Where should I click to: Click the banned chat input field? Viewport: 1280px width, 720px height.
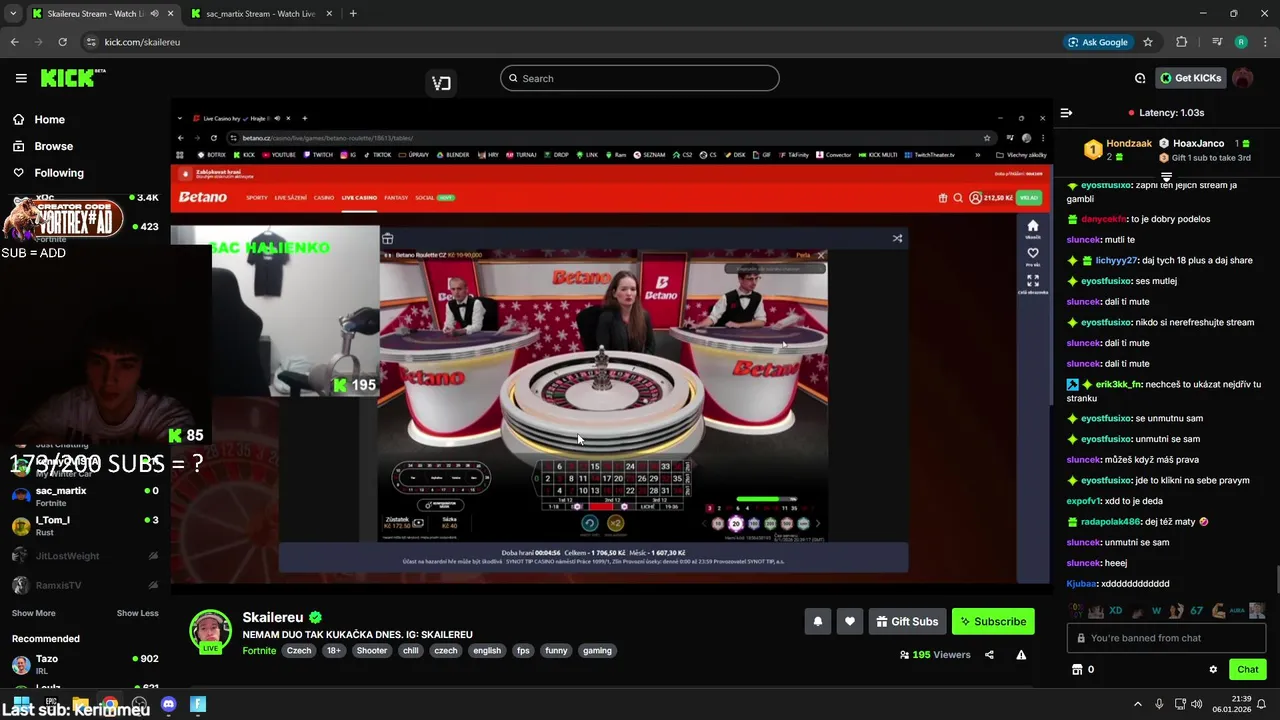click(1166, 638)
